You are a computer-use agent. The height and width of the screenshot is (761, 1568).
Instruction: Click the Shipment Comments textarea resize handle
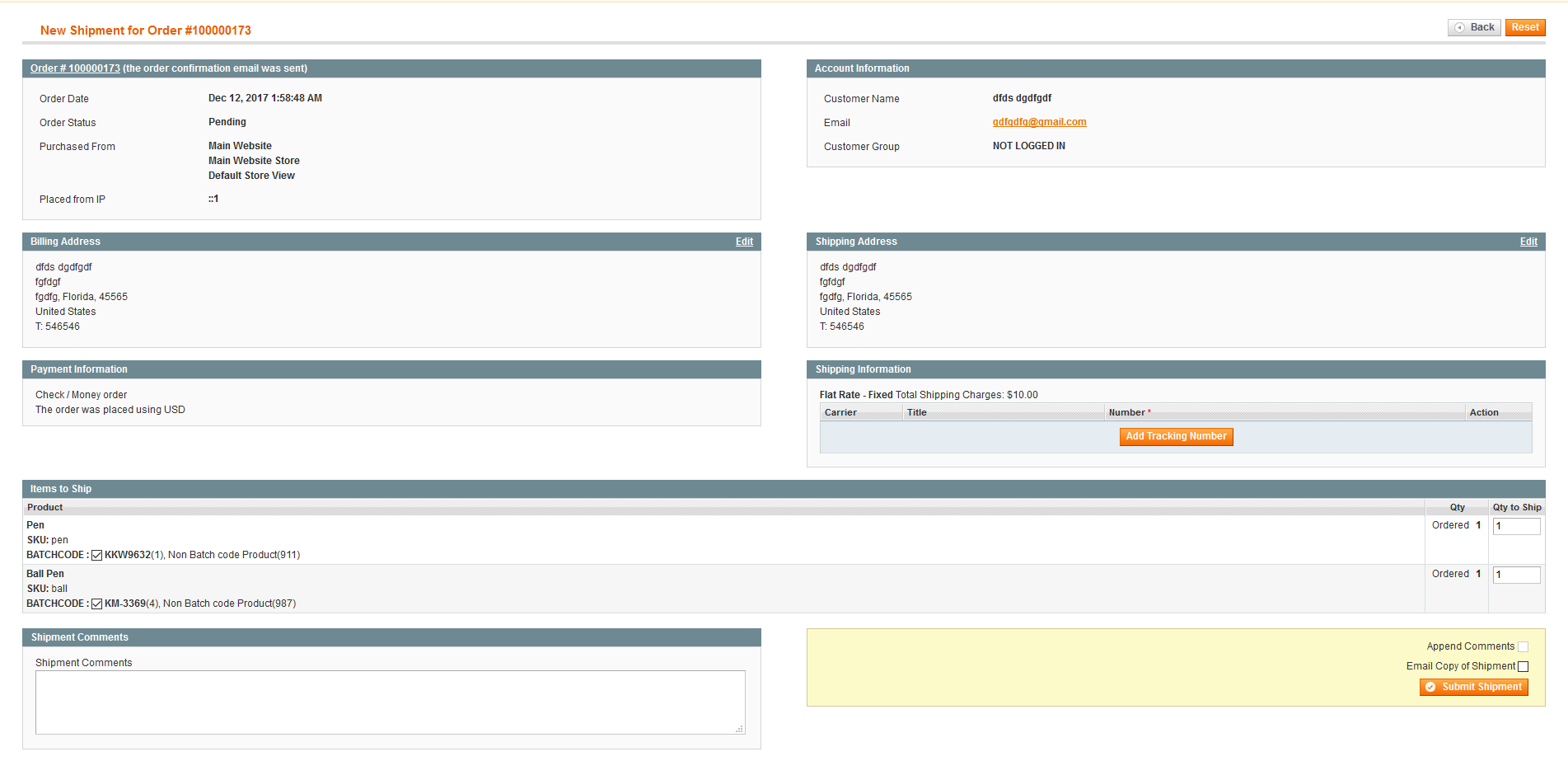(740, 729)
